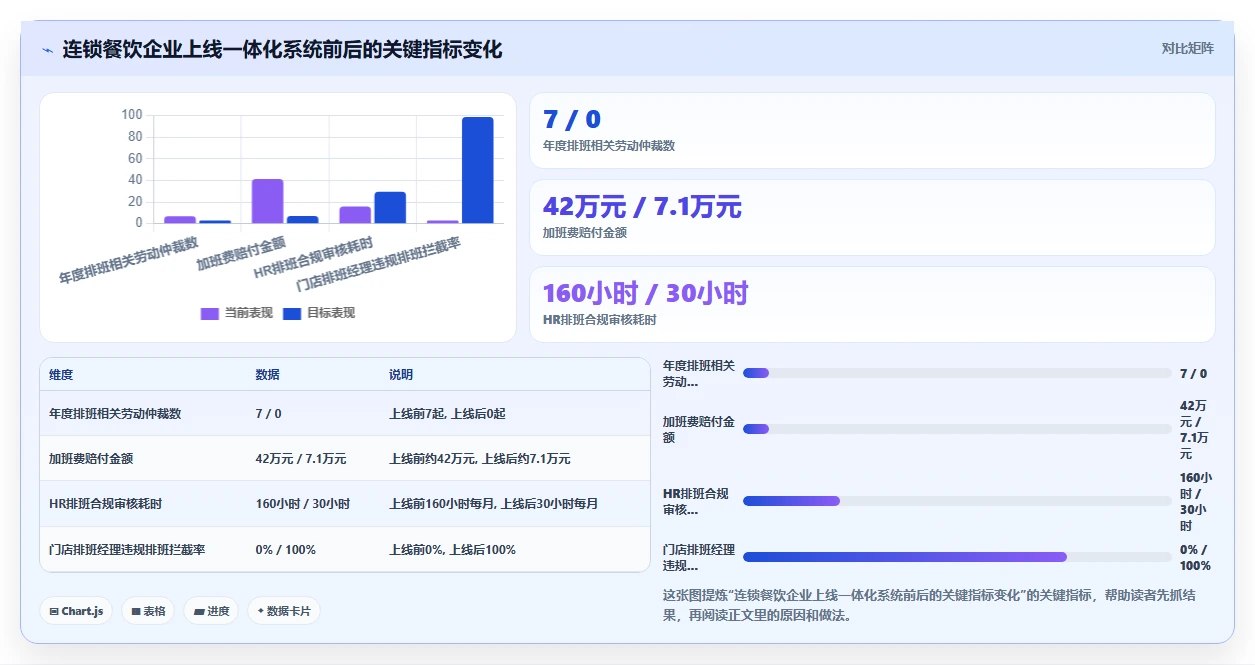Click table data cell 160小时 / 30小时
Screen dimensions: 1255x665
(303, 503)
